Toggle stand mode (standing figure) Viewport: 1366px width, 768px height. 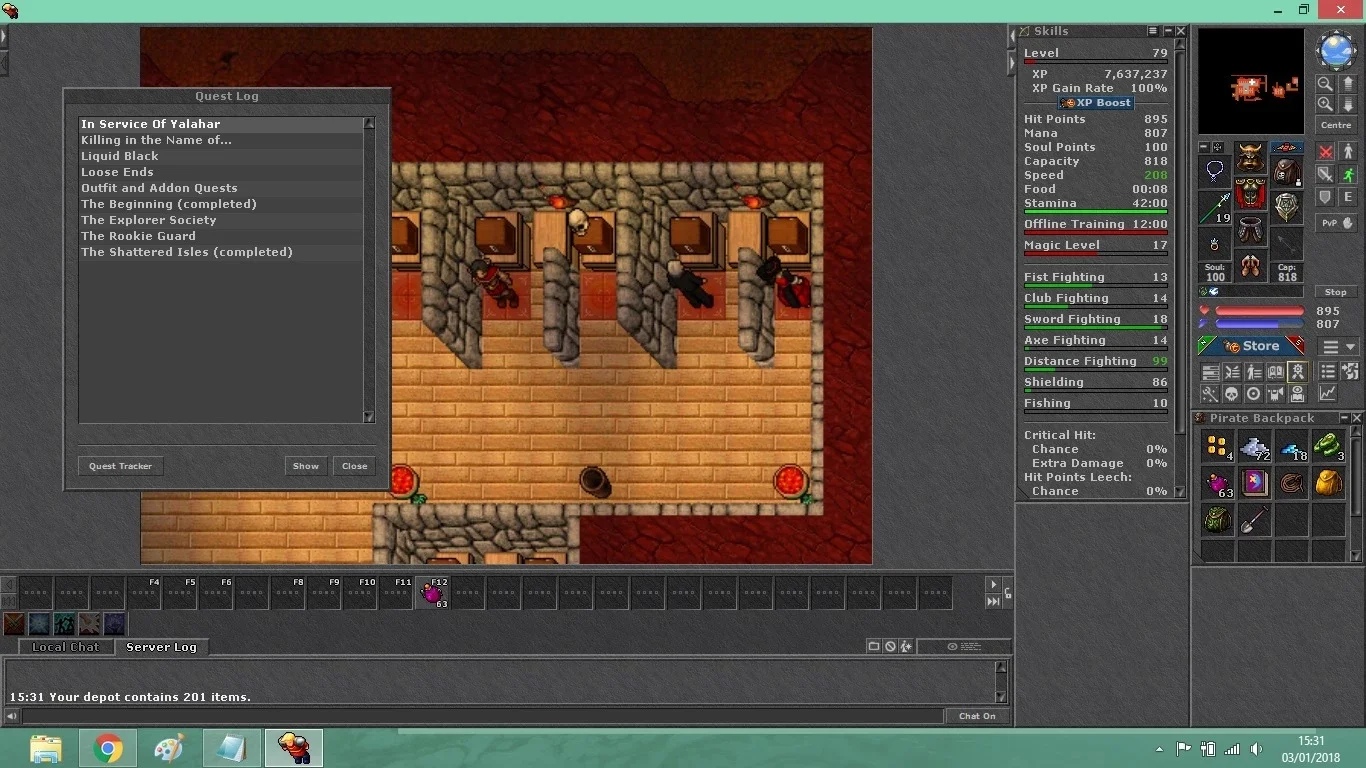click(x=1348, y=152)
